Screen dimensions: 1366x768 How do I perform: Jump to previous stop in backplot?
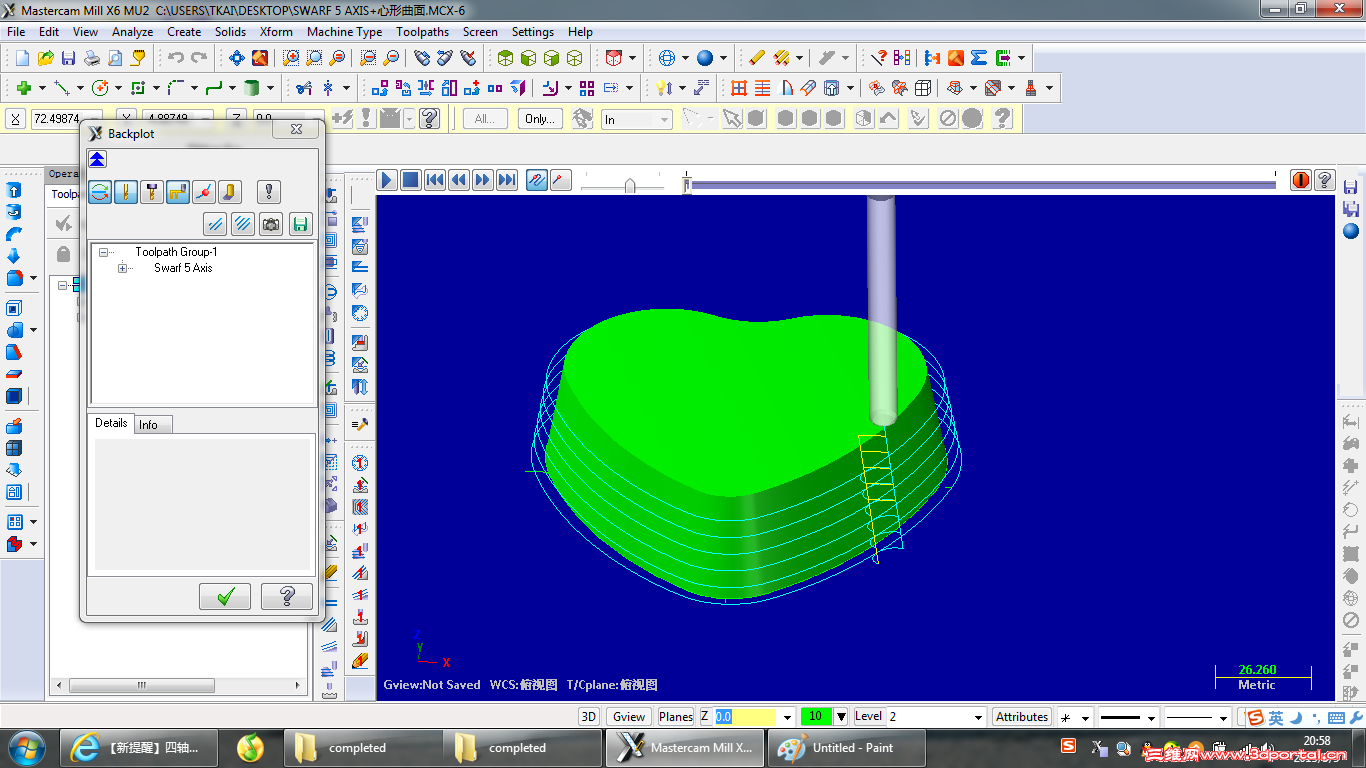coord(435,180)
